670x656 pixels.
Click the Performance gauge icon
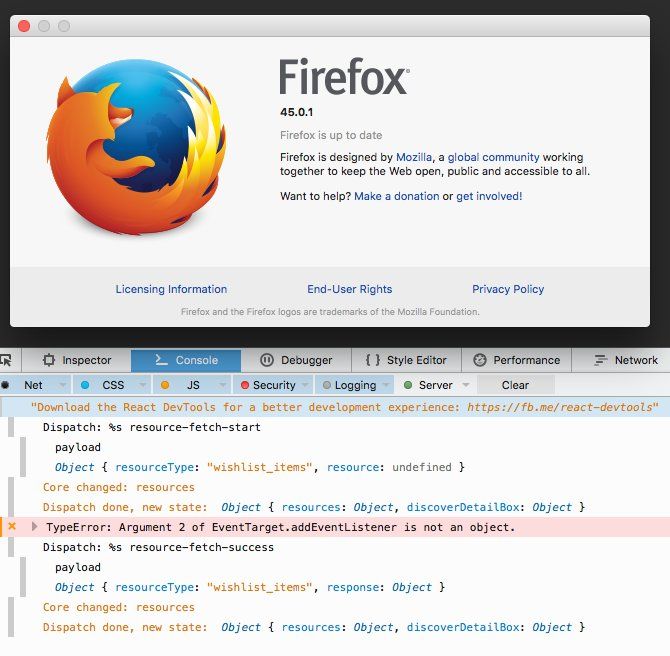click(x=480, y=360)
